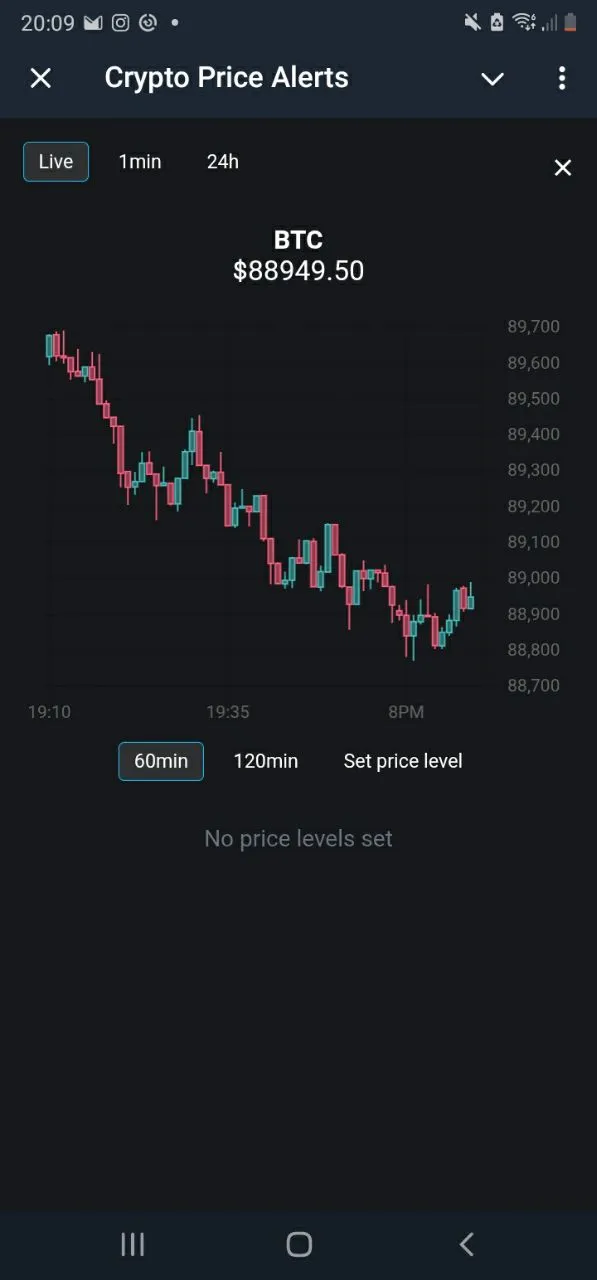Tap the 89,000 price axis label

(533, 577)
